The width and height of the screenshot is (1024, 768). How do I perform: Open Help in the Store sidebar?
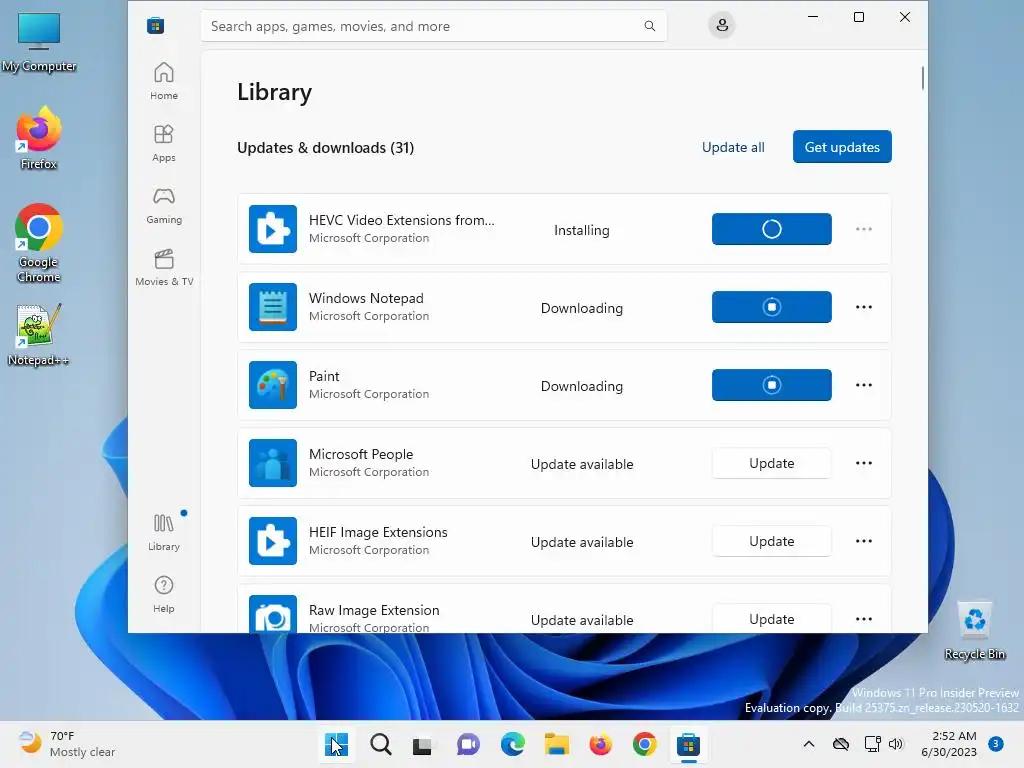[x=163, y=594]
